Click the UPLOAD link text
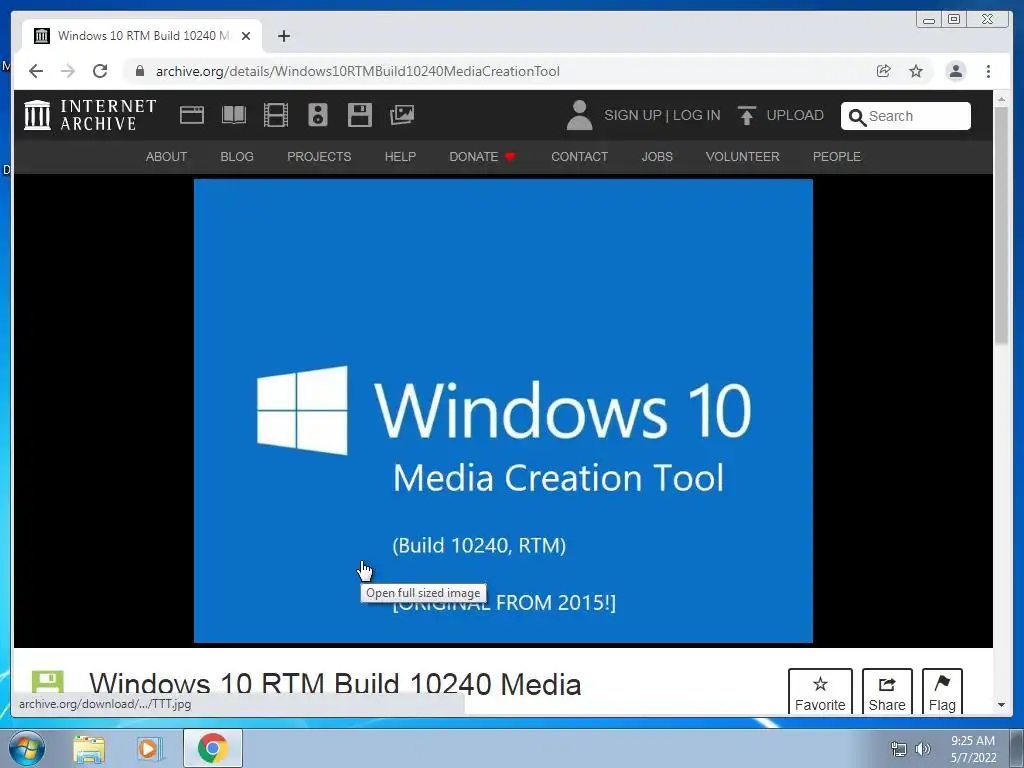Viewport: 1024px width, 768px height. 795,116
